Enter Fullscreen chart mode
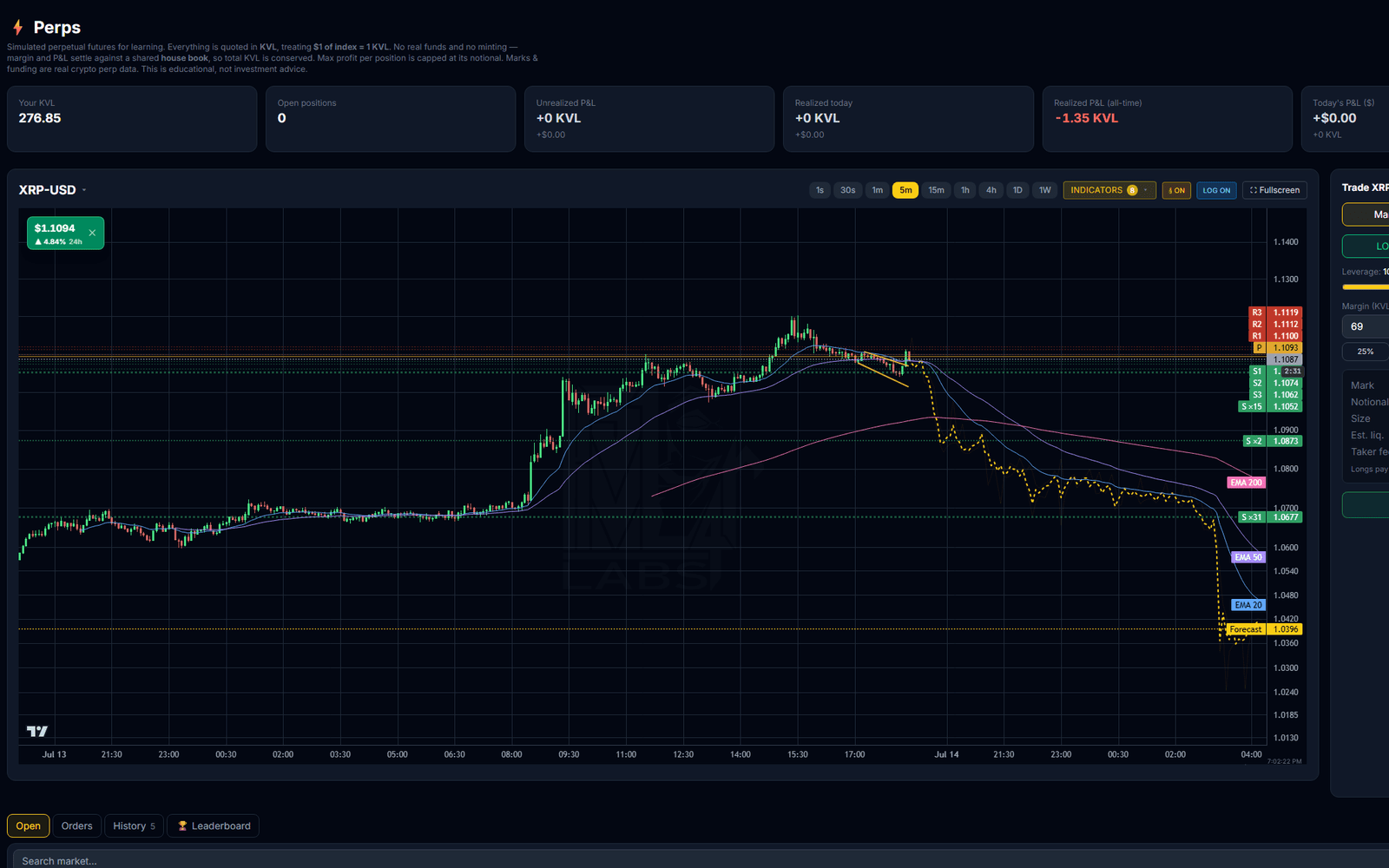 click(x=1274, y=190)
